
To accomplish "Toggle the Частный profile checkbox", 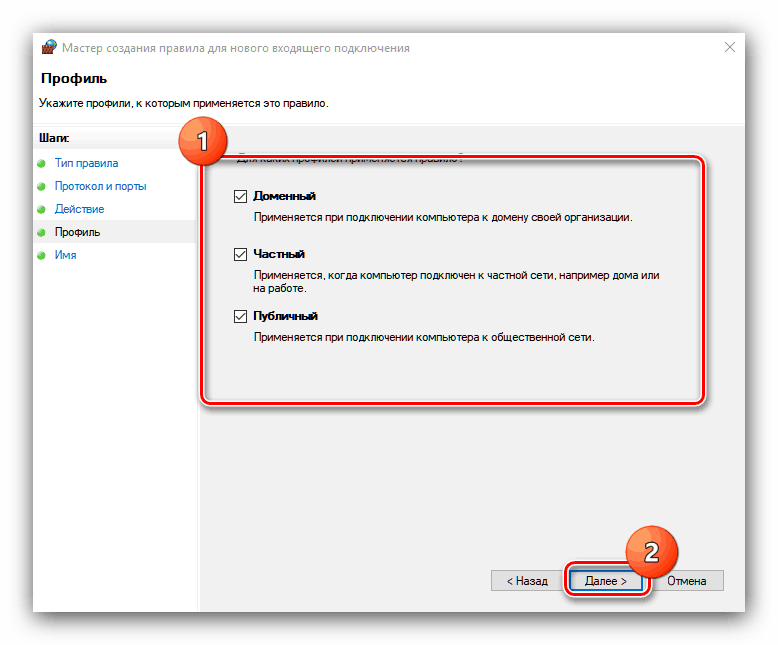I will click(240, 255).
